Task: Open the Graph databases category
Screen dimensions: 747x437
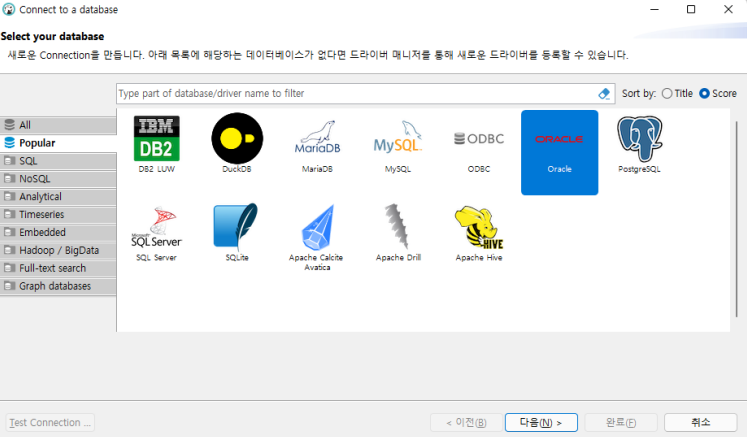Action: pyautogui.click(x=58, y=286)
